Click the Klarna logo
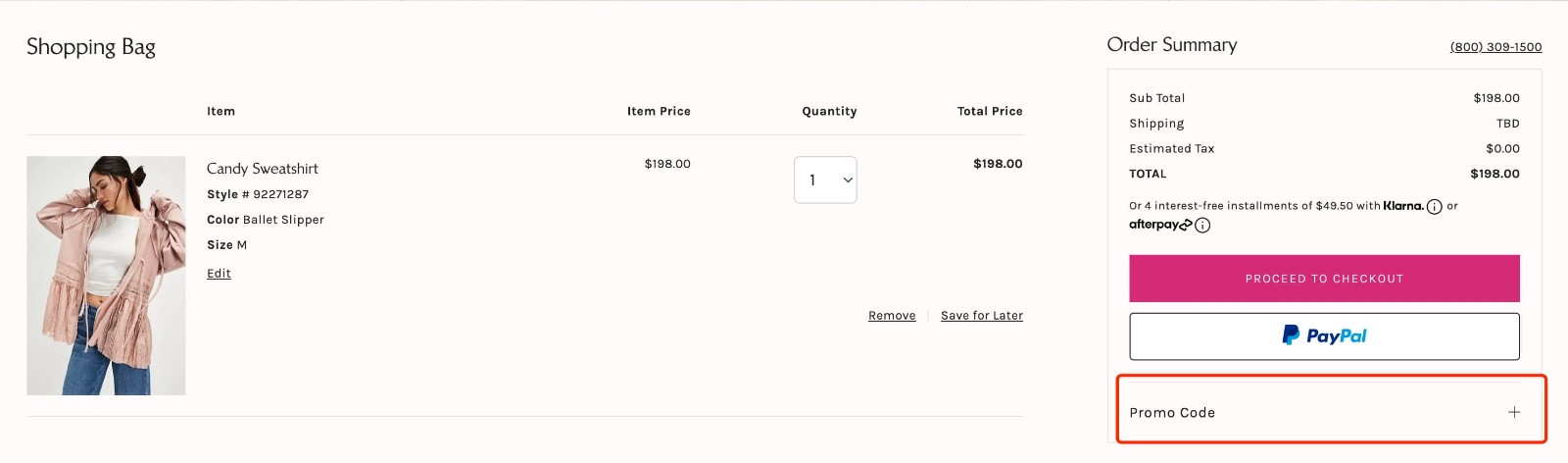Viewport: 1568px width, 463px height. pyautogui.click(x=1402, y=206)
